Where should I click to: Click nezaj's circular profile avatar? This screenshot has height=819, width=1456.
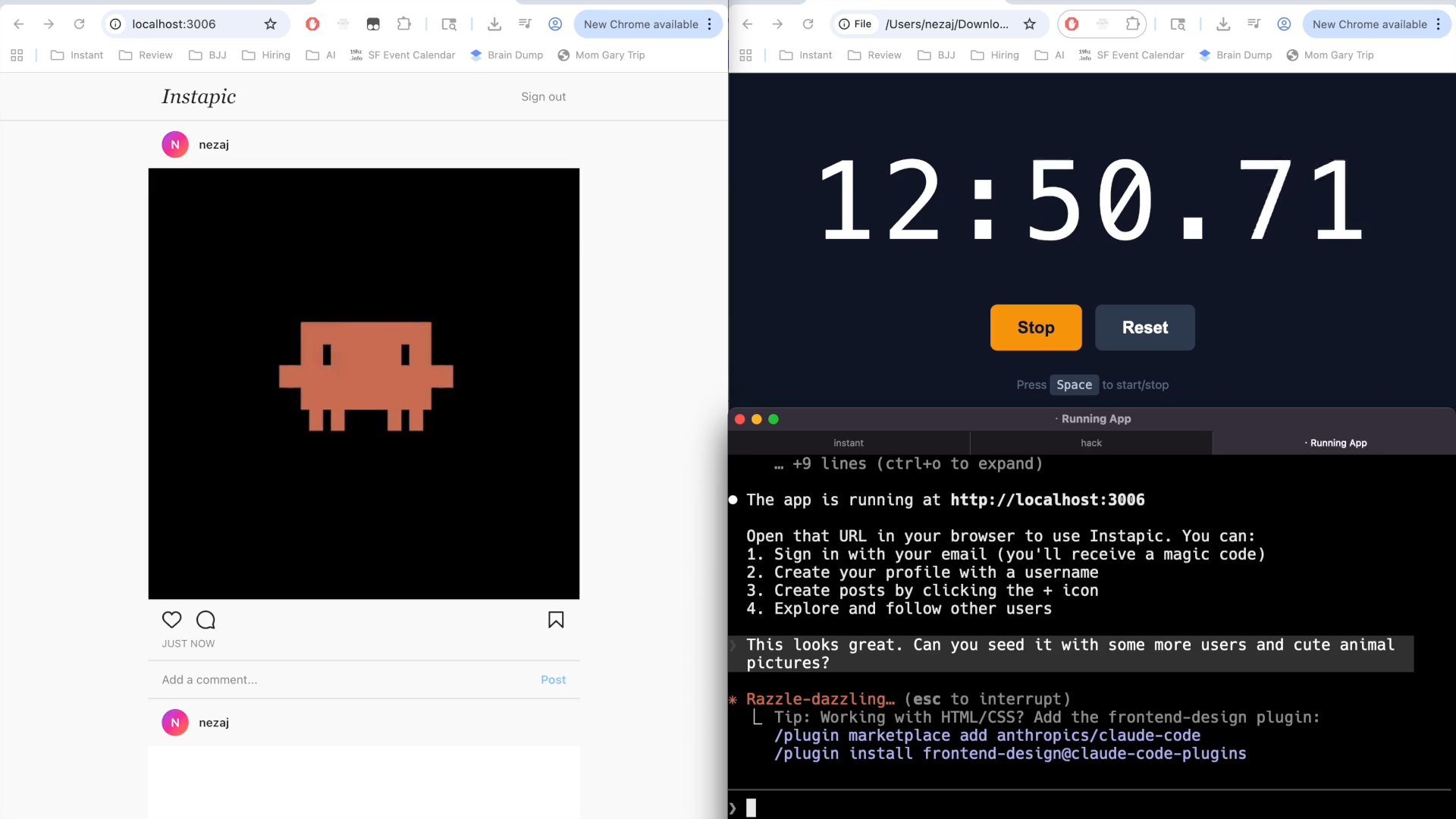pos(174,144)
